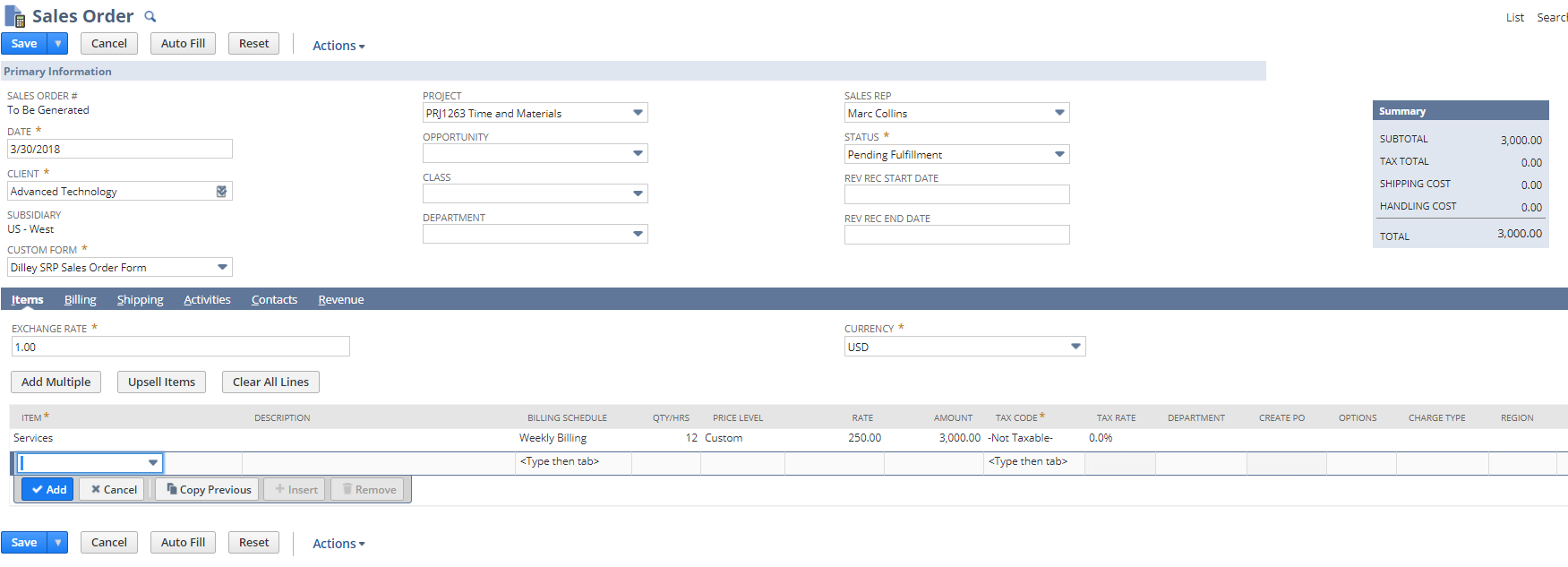1568x567 pixels.
Task: Click the Upsell Items button
Action: [x=161, y=382]
